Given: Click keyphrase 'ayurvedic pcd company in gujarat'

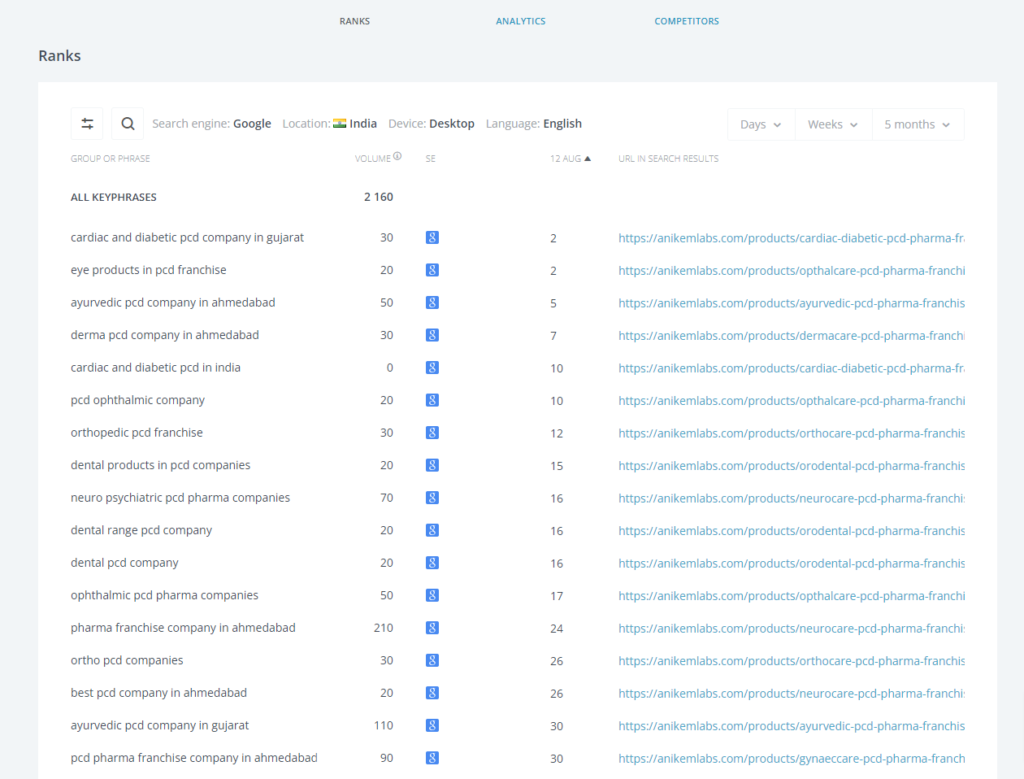Looking at the screenshot, I should (159, 725).
